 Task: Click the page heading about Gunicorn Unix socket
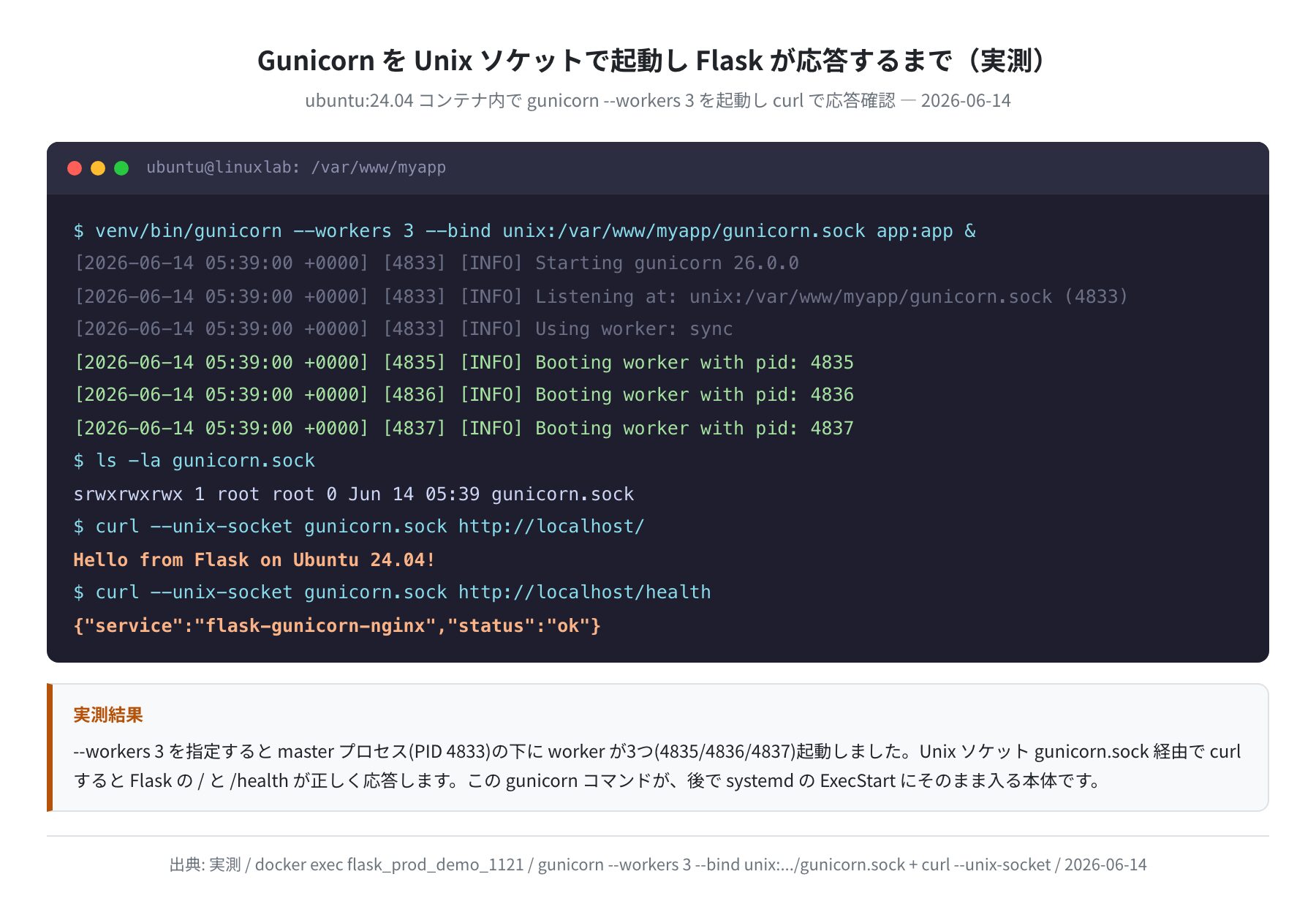coord(658,60)
